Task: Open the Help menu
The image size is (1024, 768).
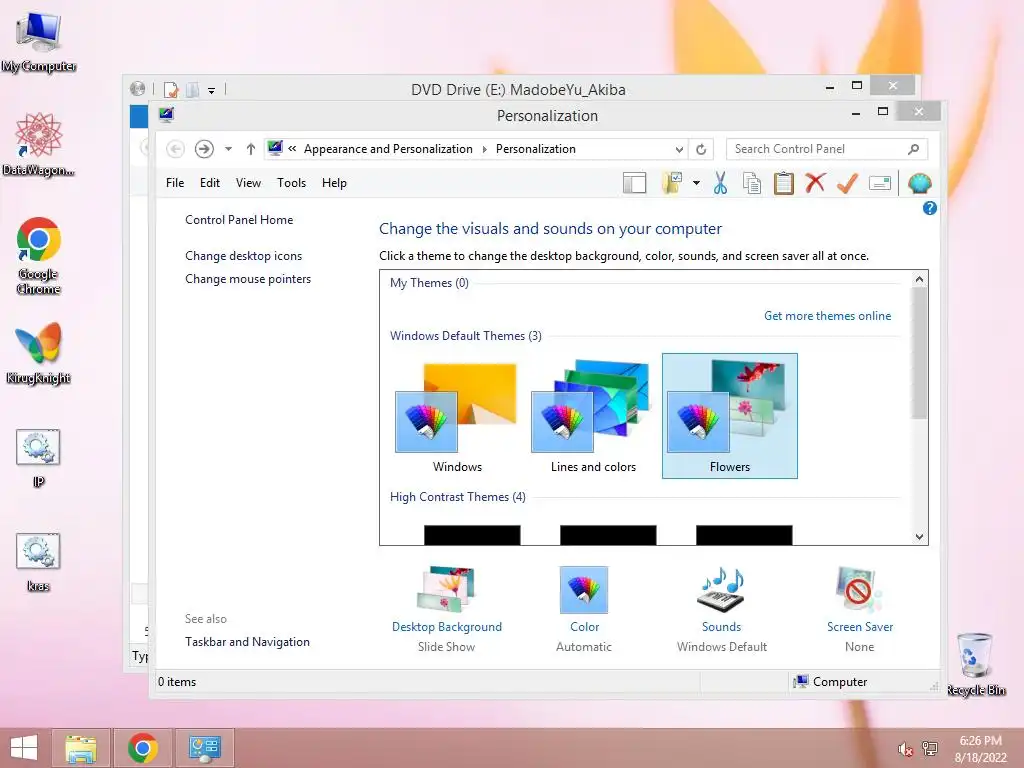Action: coord(334,183)
